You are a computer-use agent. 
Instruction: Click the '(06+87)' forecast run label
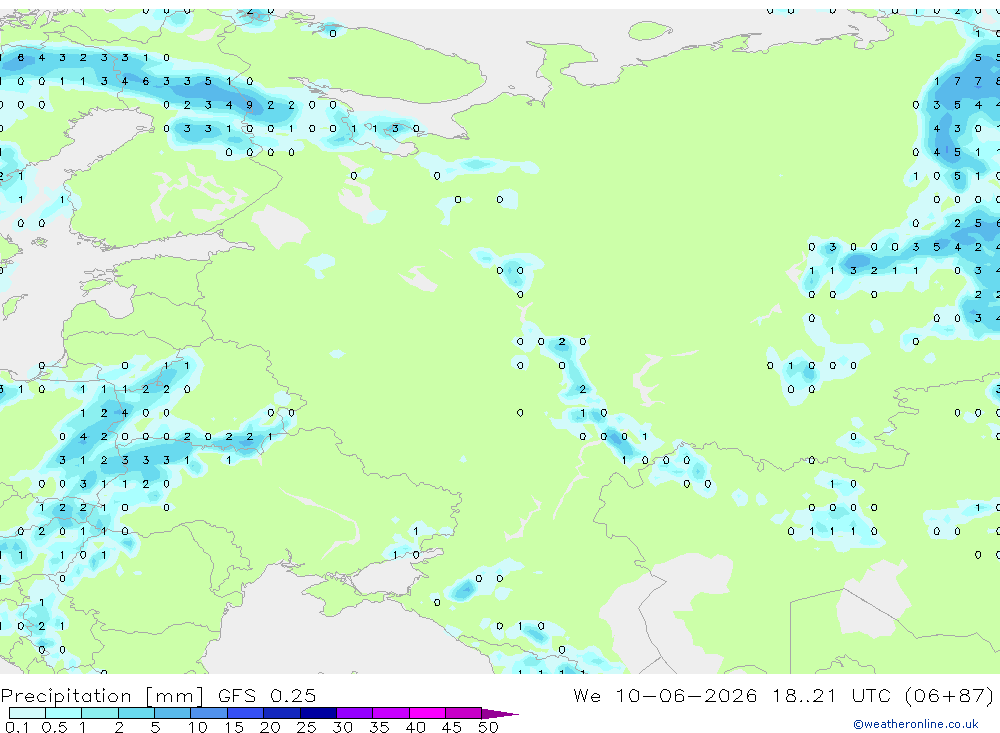click(x=950, y=695)
